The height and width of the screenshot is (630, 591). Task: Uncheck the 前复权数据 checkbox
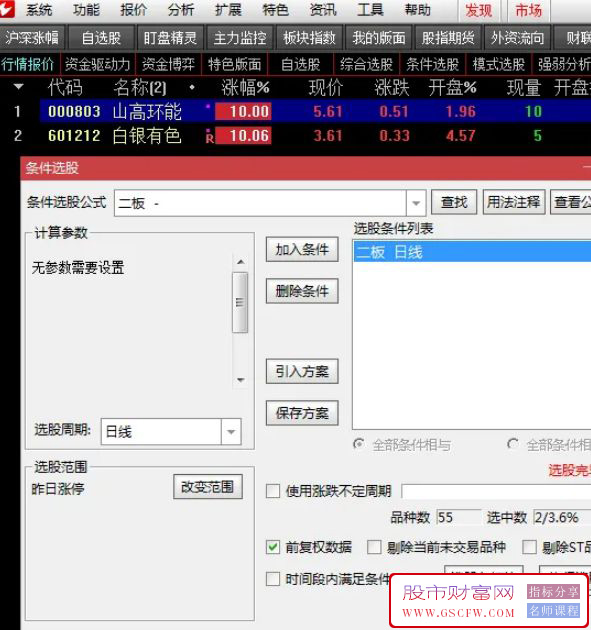(273, 547)
